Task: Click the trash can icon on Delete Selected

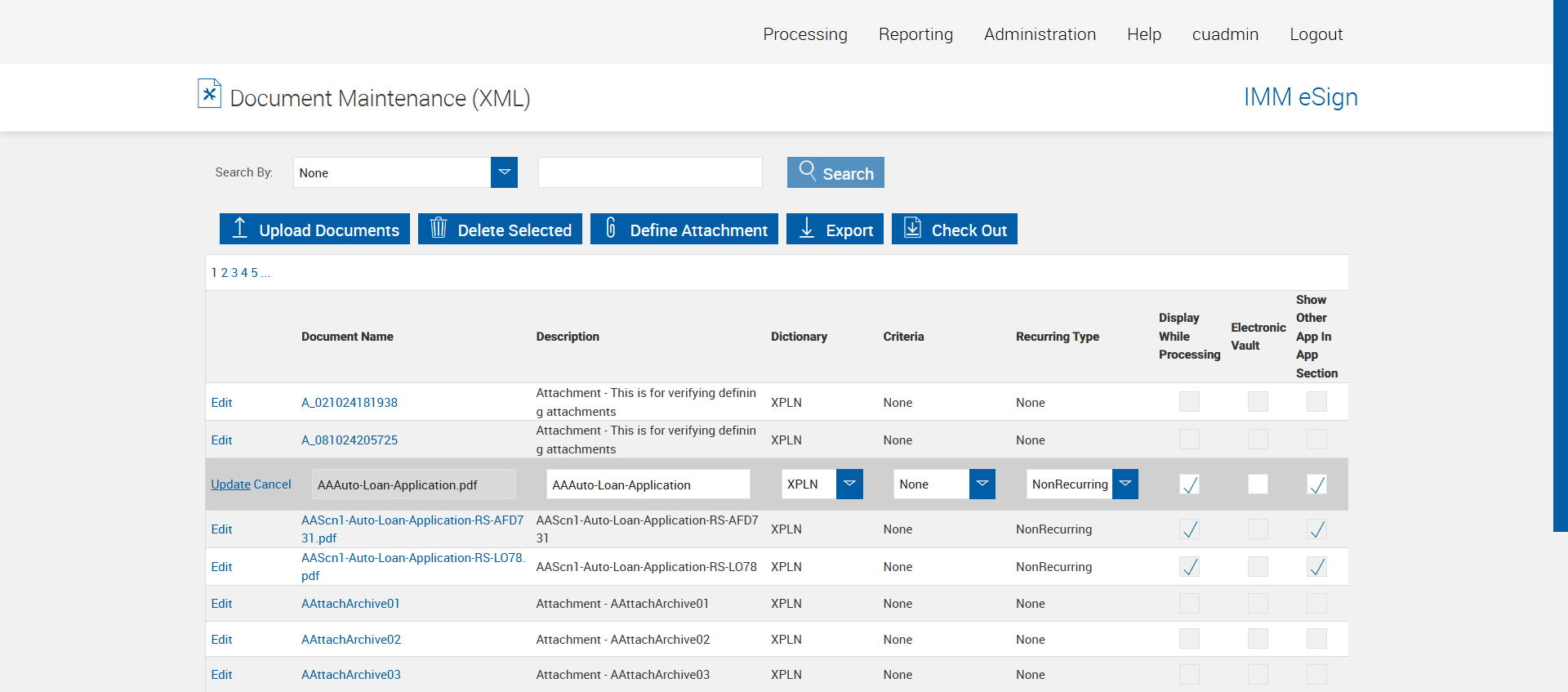Action: [439, 228]
